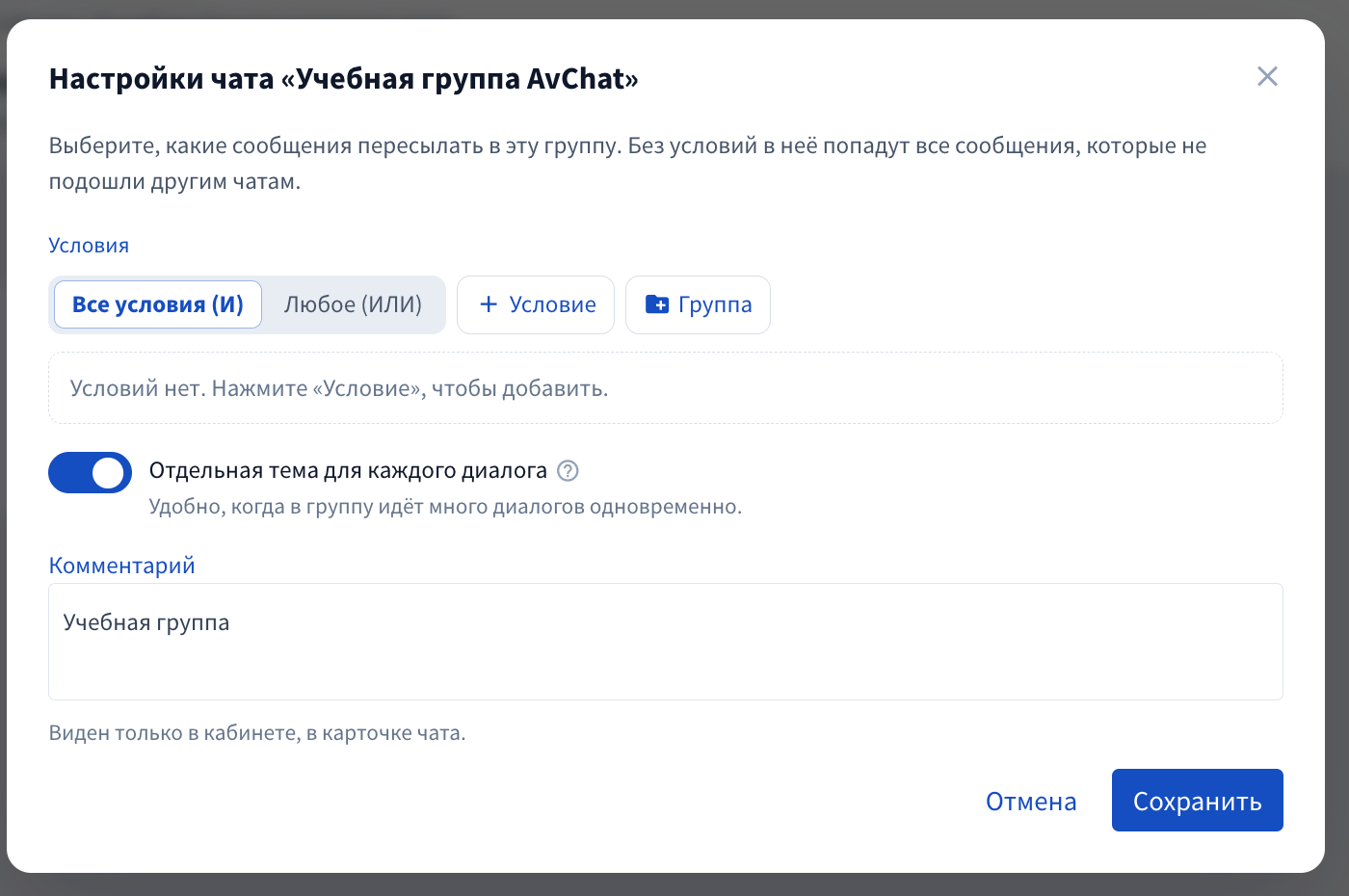The image size is (1349, 896).
Task: Switch to «Любое (ИЛИ)» mode
Action: point(353,304)
